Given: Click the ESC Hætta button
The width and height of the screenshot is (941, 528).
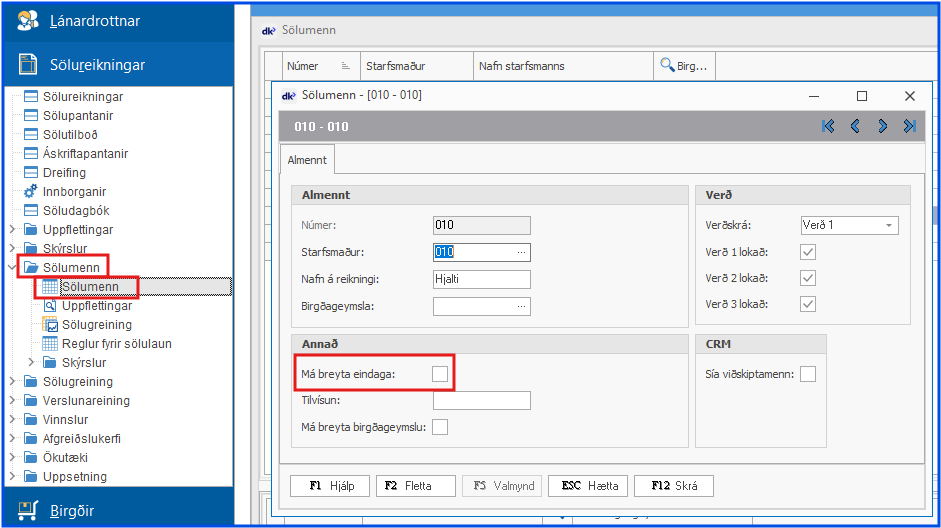Looking at the screenshot, I should [x=588, y=486].
